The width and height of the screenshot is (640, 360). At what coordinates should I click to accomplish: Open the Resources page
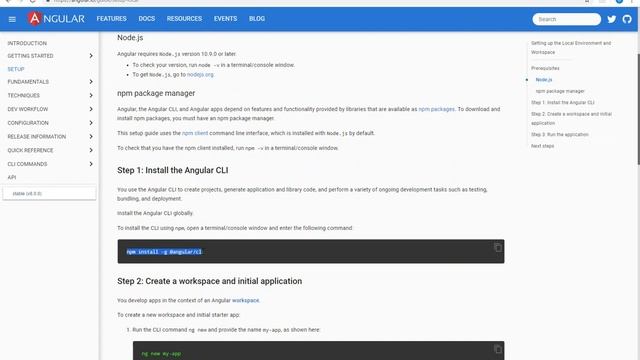coord(184,19)
